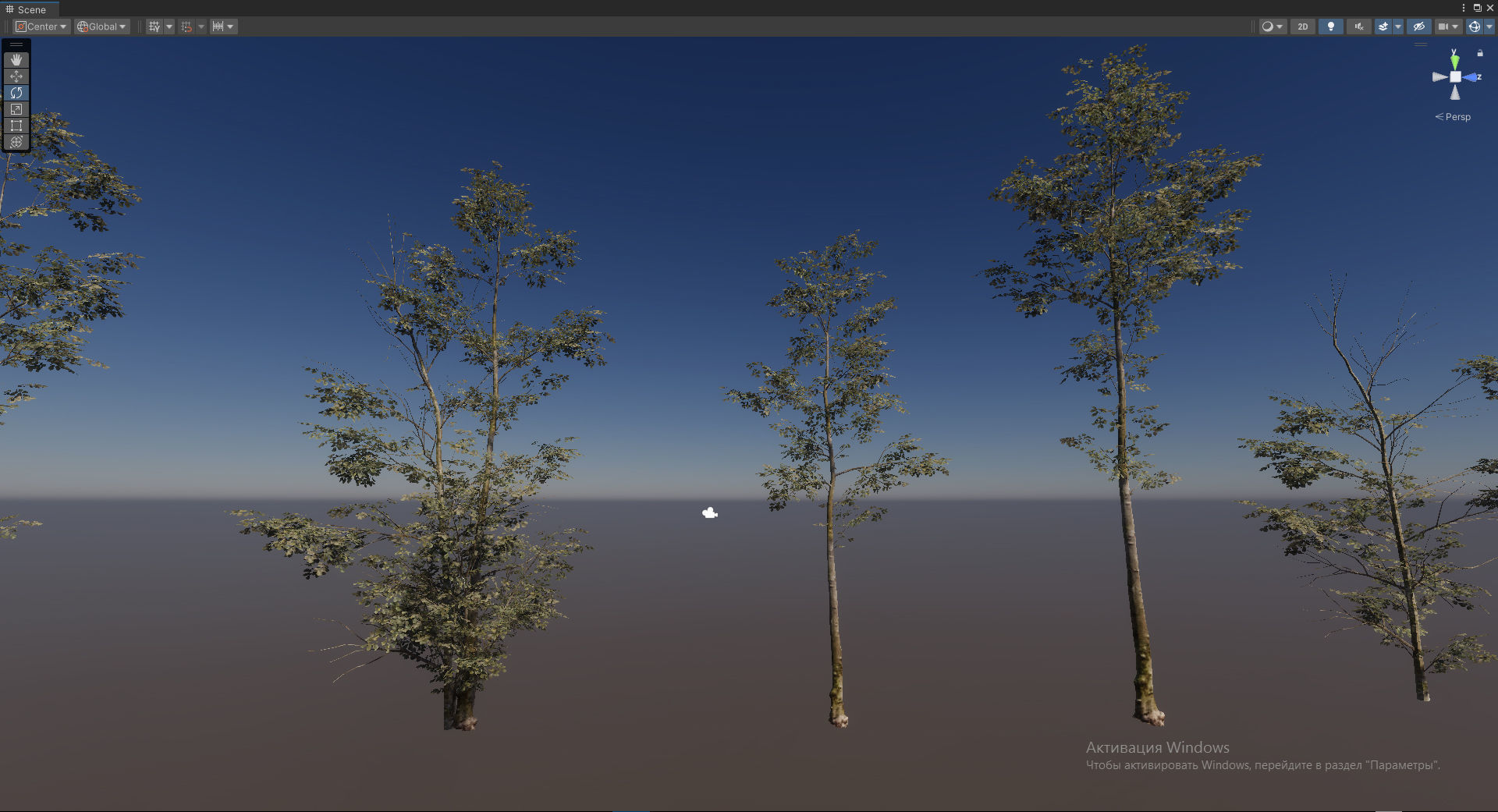Open grid visibility options dropdown arrow

pos(169,27)
